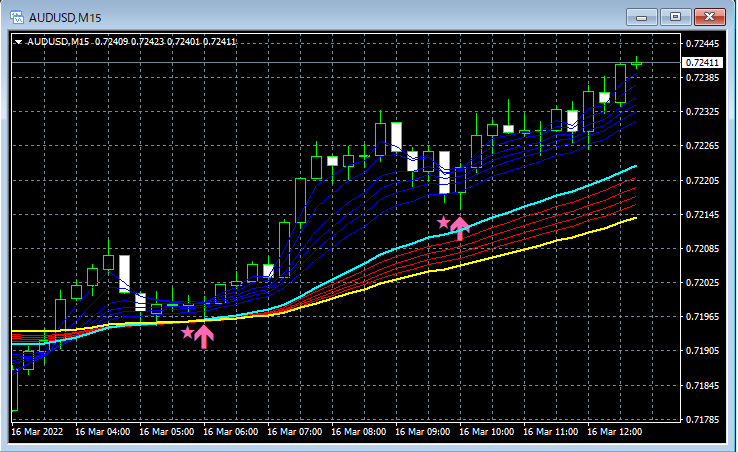Select the pink star signal near 06:00
738x452 pixels.
point(188,332)
